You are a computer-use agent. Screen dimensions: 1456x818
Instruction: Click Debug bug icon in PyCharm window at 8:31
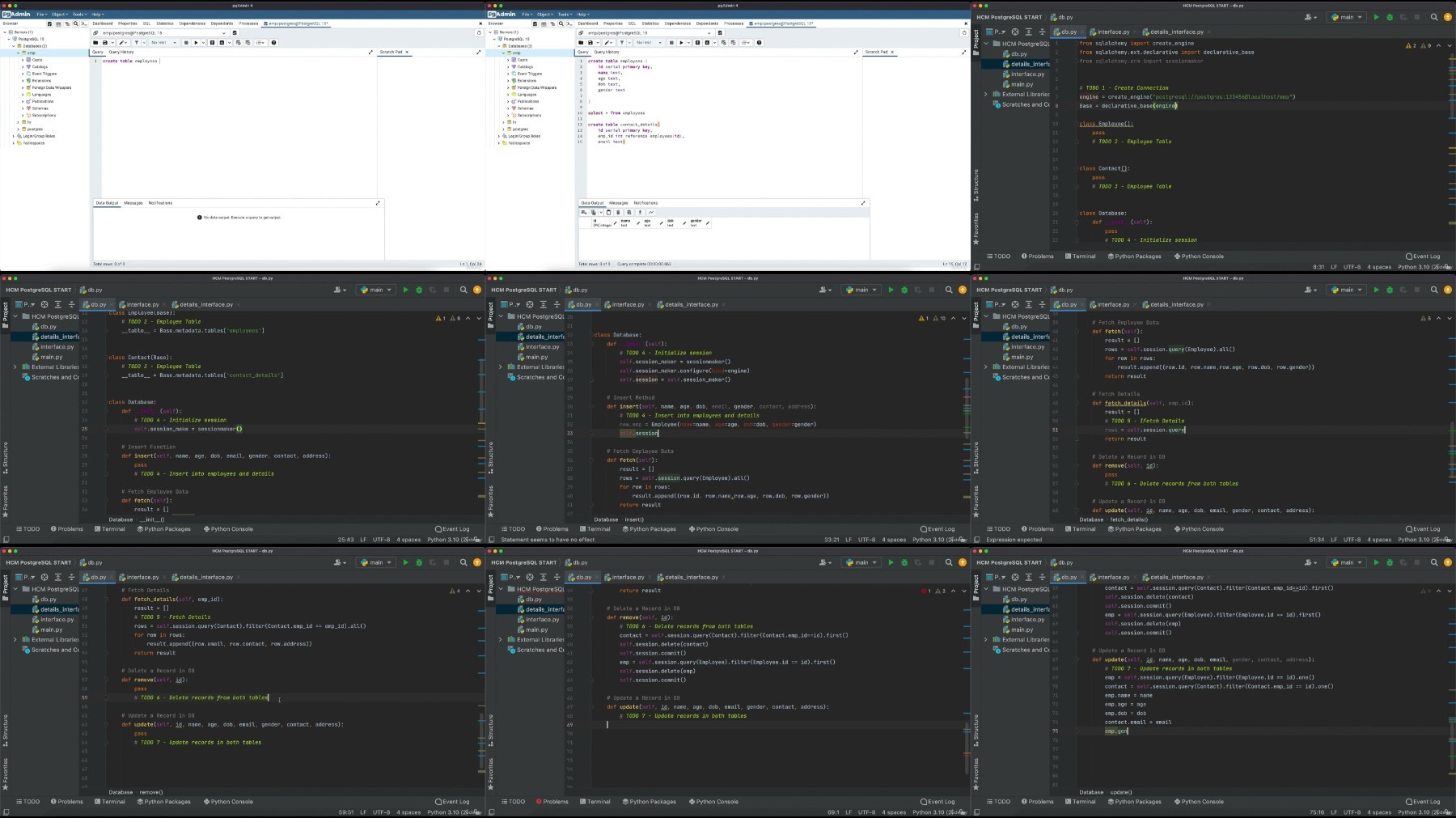coord(1390,17)
